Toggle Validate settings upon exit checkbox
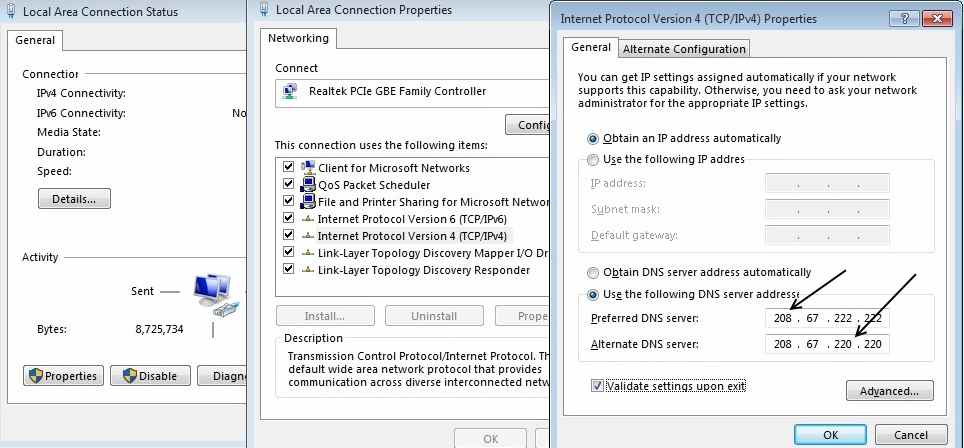Image resolution: width=964 pixels, height=448 pixels. [x=596, y=385]
